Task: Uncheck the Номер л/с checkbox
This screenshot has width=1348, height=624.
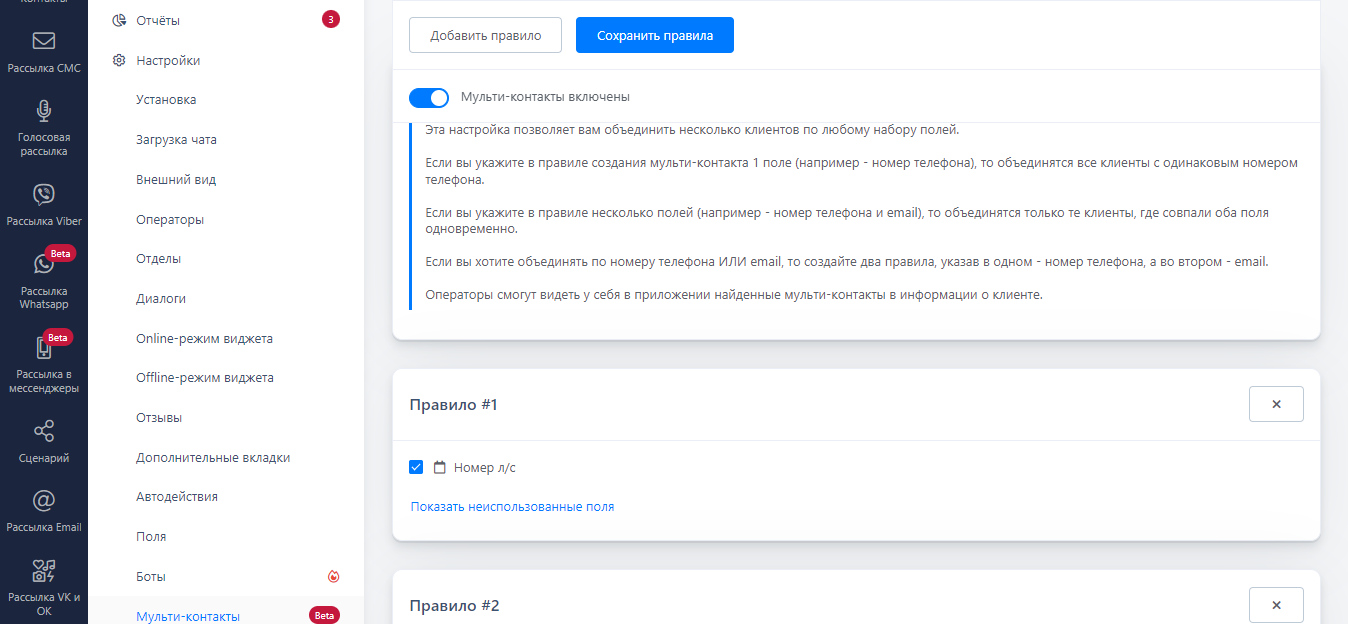Action: coord(417,467)
